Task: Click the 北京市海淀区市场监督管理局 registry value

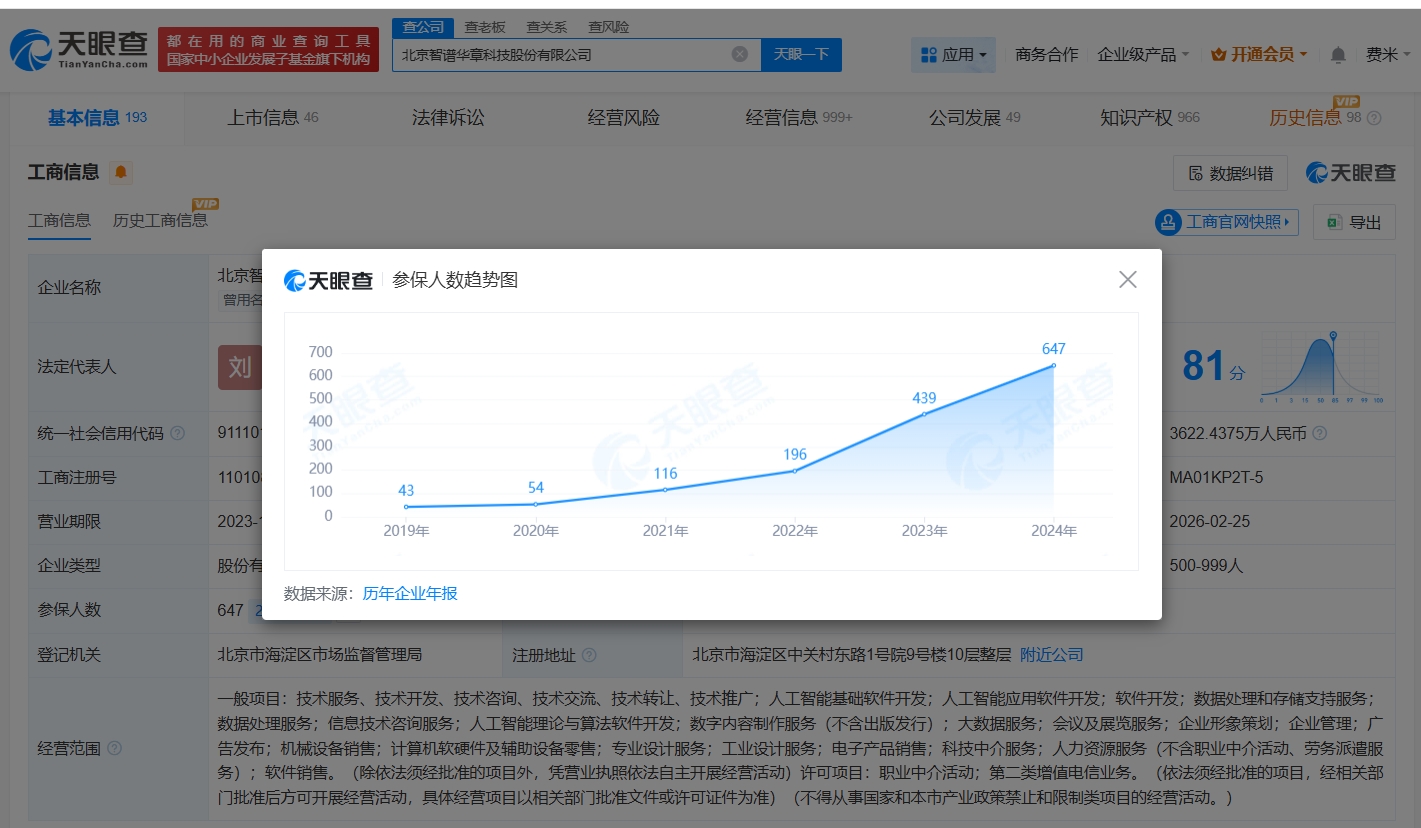Action: pyautogui.click(x=320, y=655)
